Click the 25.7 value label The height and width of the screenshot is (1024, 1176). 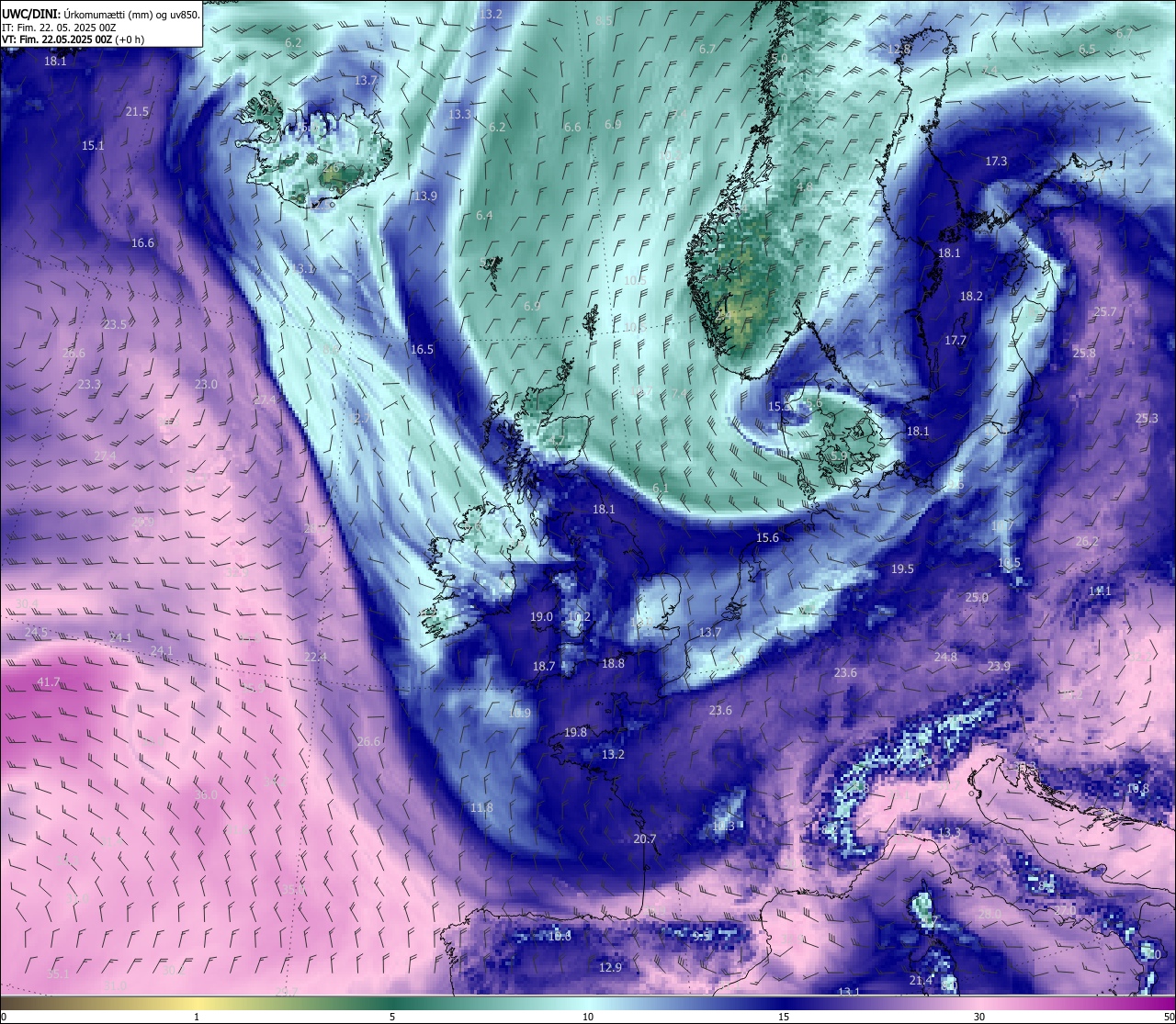(x=1105, y=311)
